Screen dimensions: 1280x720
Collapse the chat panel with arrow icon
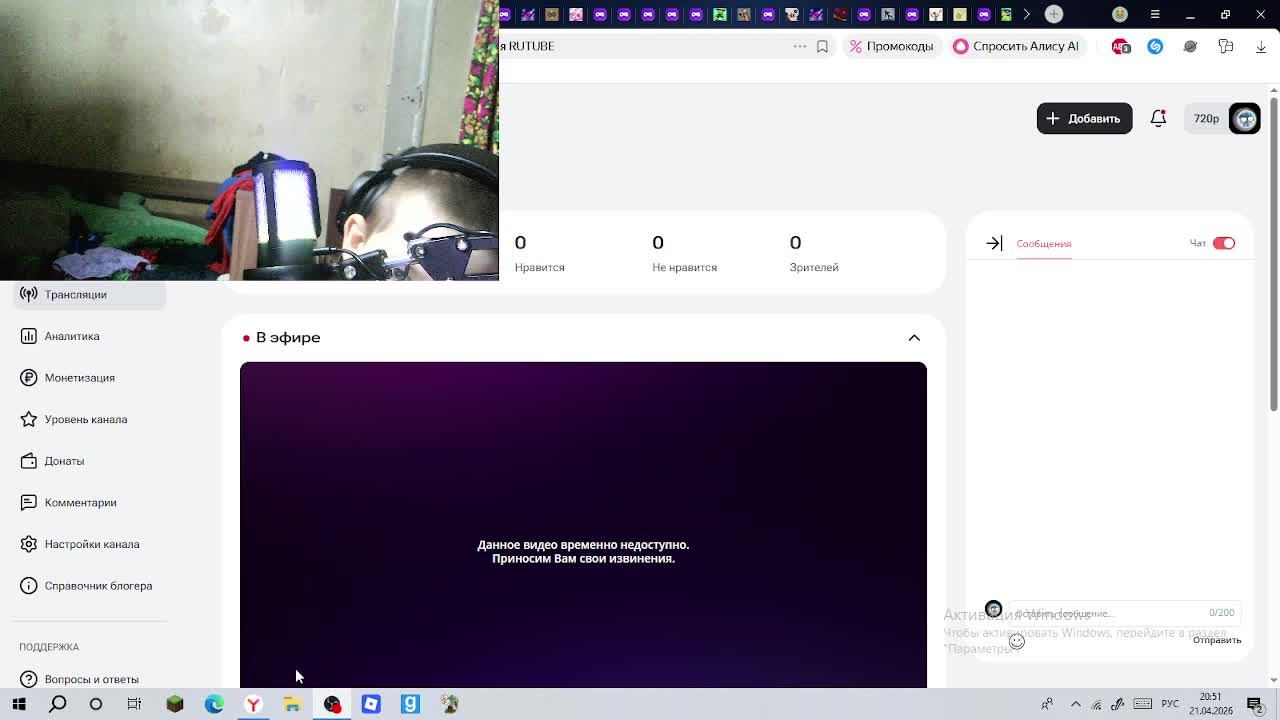point(994,243)
